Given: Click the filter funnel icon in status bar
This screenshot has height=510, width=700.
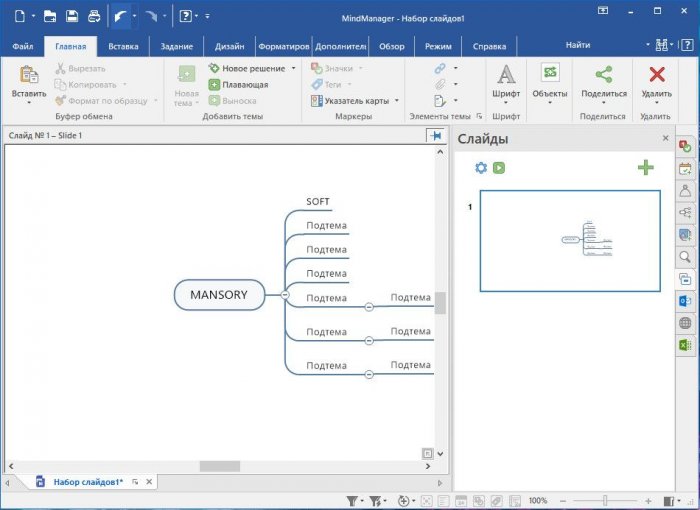Looking at the screenshot, I should 352,501.
